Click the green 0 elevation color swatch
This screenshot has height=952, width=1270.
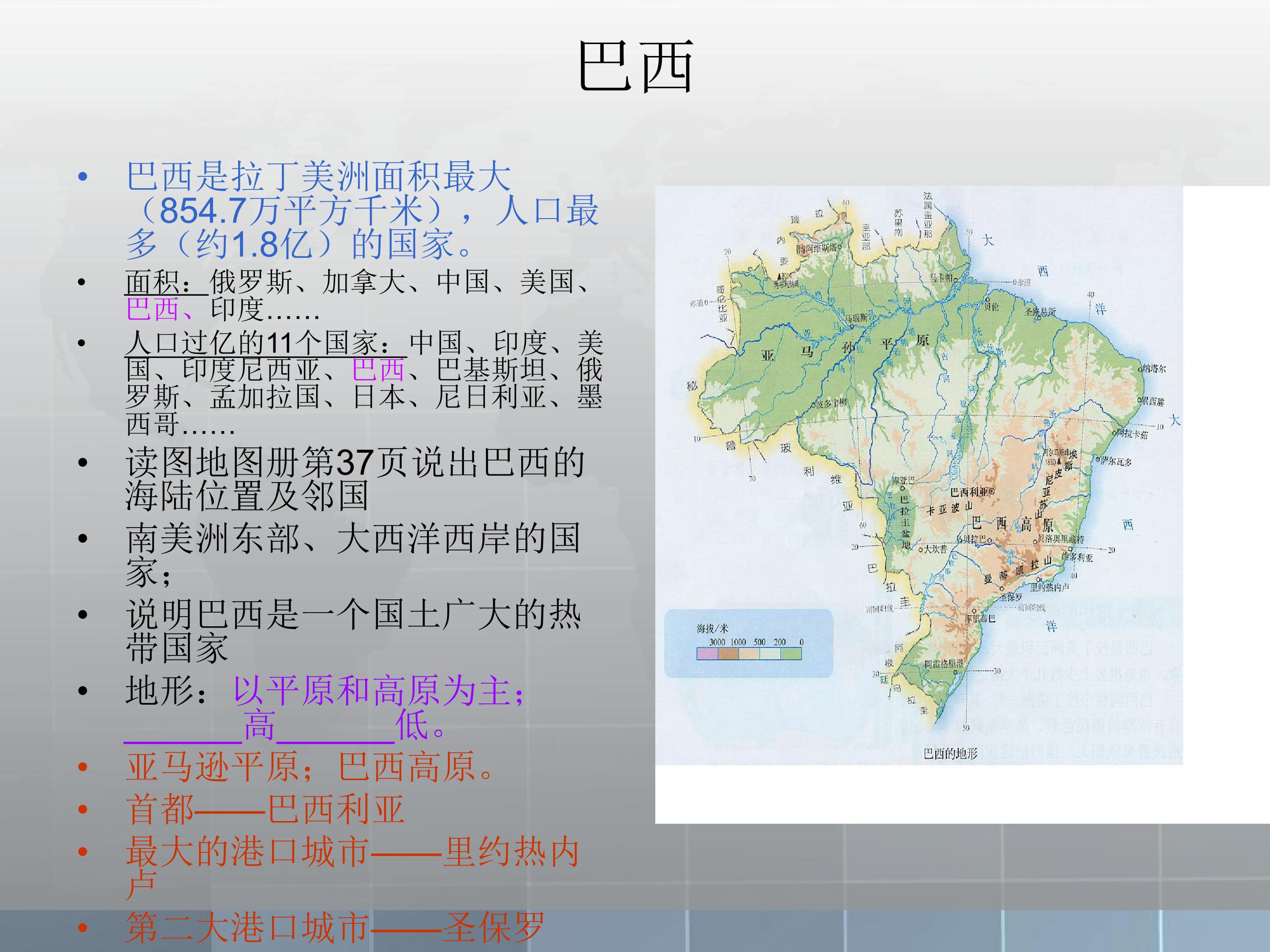point(791,654)
